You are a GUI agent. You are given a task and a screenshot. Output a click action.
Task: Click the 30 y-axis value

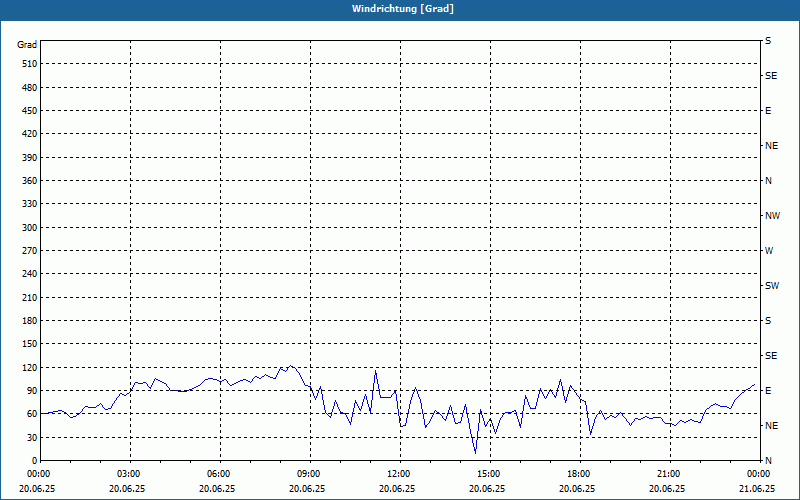click(x=32, y=437)
